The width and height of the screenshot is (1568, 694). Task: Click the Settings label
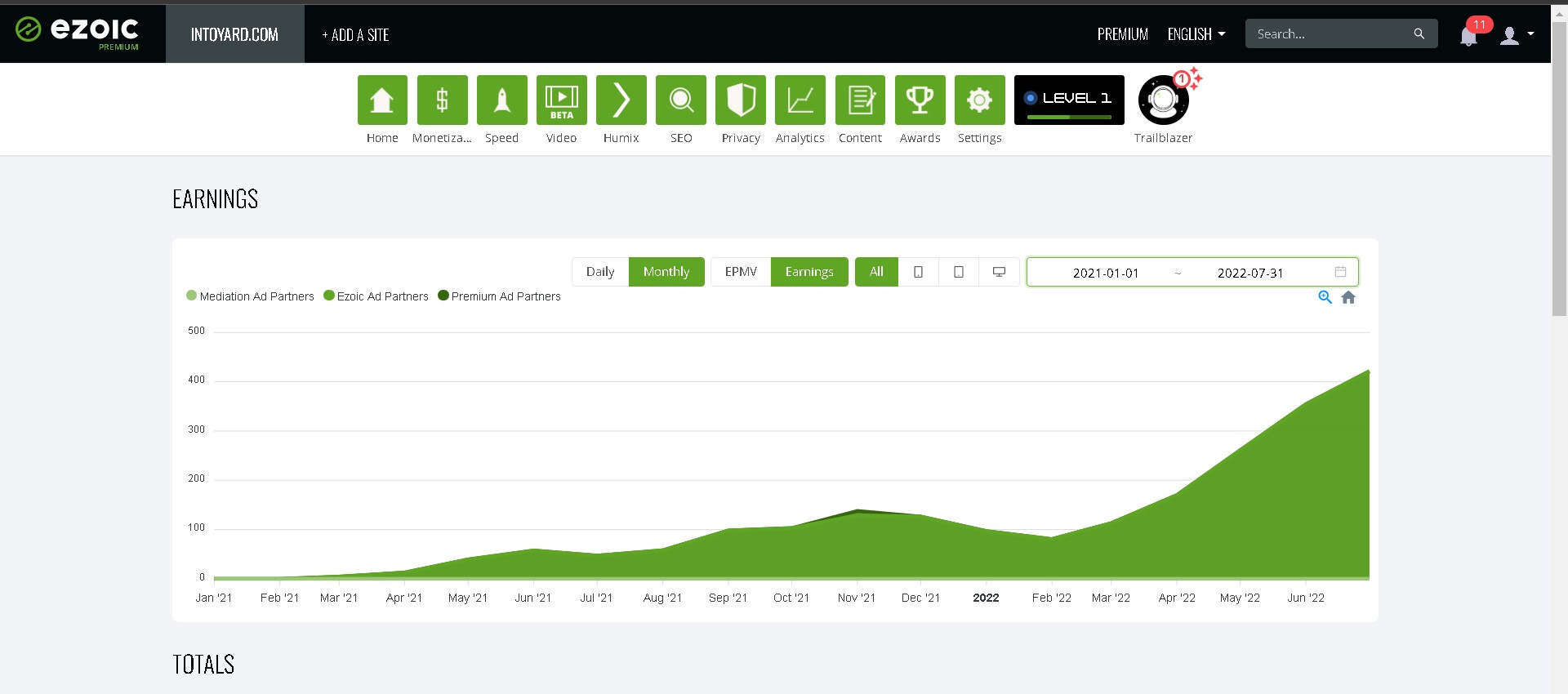tap(979, 138)
